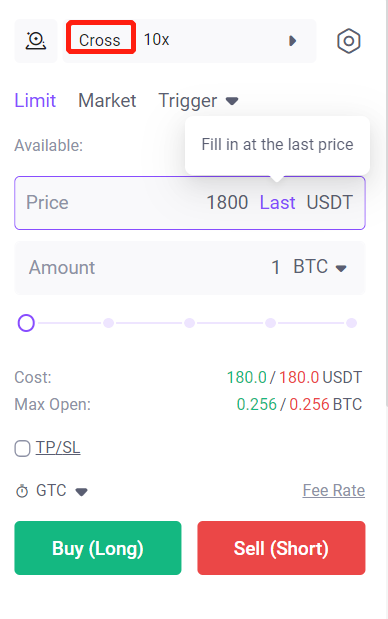388x619 pixels.
Task: Open the hexagon settings icon
Action: [349, 41]
